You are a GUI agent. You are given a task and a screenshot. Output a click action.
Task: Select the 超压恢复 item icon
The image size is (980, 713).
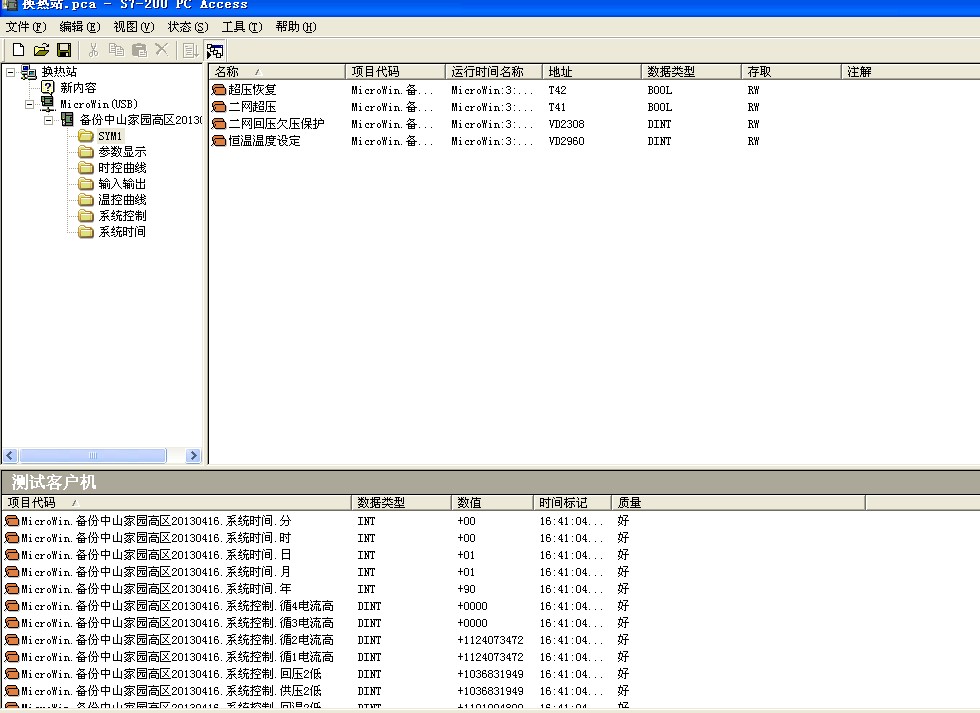[219, 90]
